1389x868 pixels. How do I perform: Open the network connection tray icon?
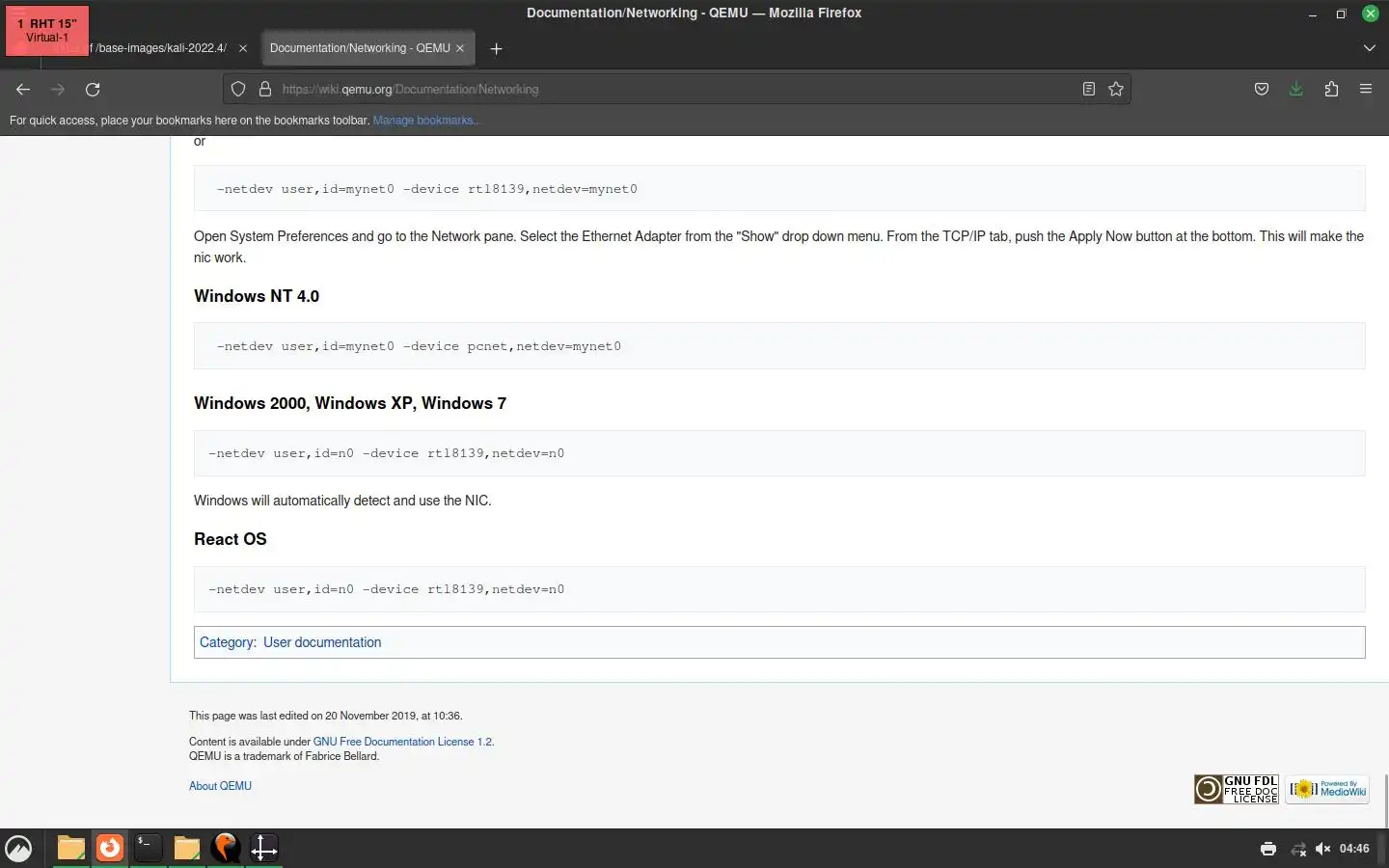point(1297,849)
